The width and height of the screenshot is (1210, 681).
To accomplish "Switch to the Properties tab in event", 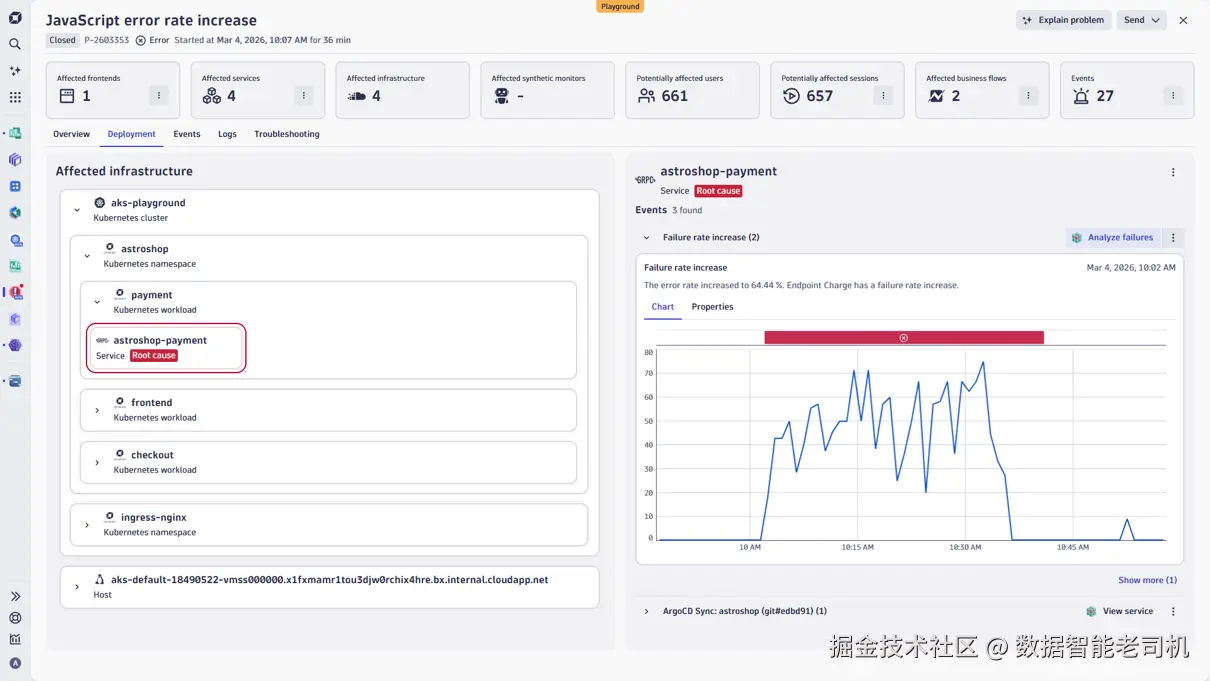I will (x=712, y=307).
